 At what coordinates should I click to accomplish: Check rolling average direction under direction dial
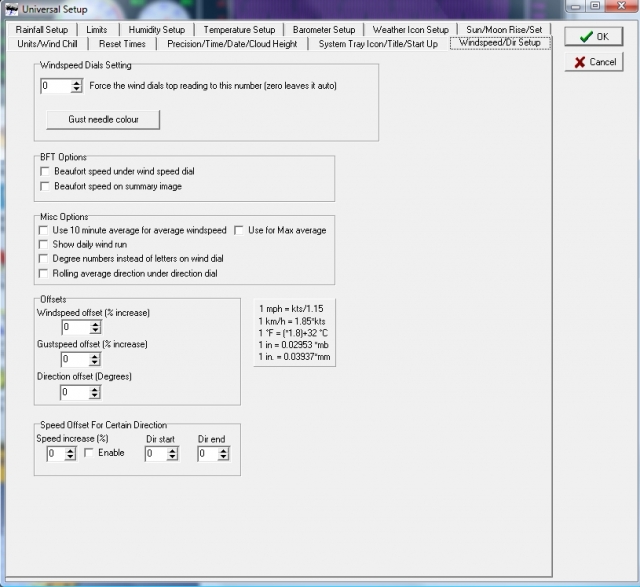click(x=44, y=273)
